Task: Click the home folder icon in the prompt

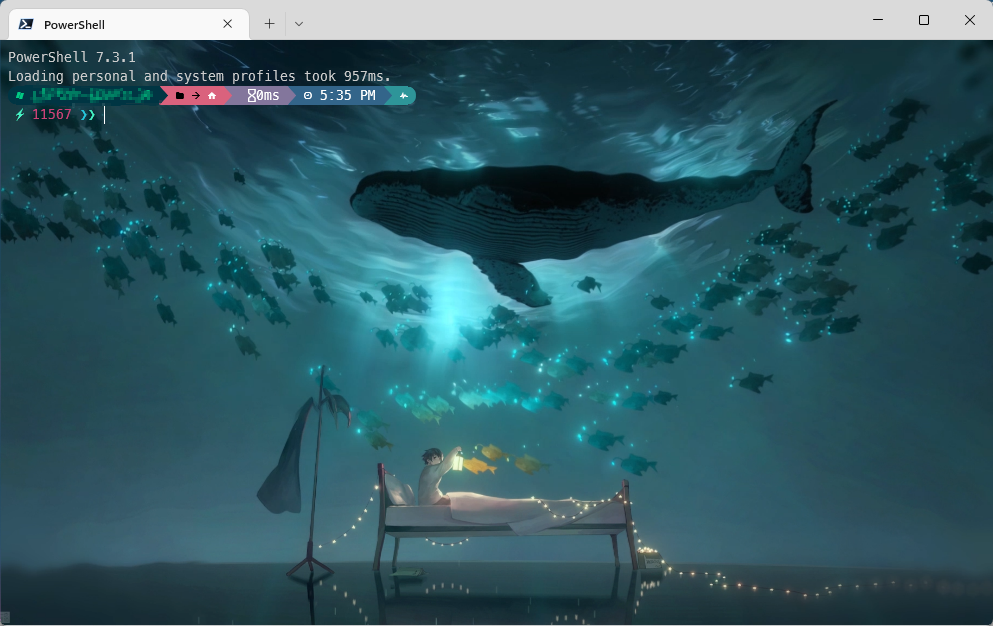Action: 212,96
